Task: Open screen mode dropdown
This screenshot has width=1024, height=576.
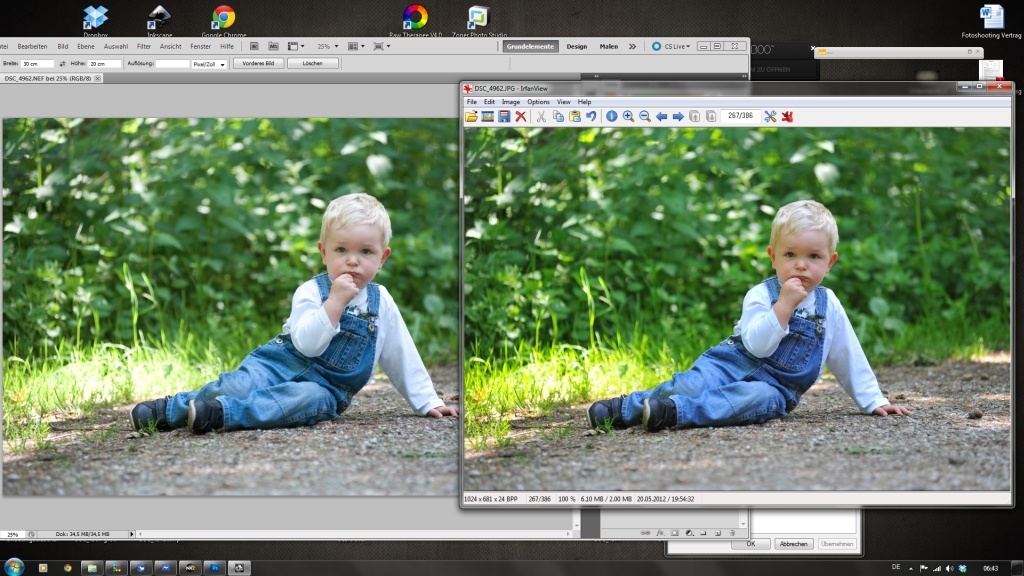Action: [381, 46]
